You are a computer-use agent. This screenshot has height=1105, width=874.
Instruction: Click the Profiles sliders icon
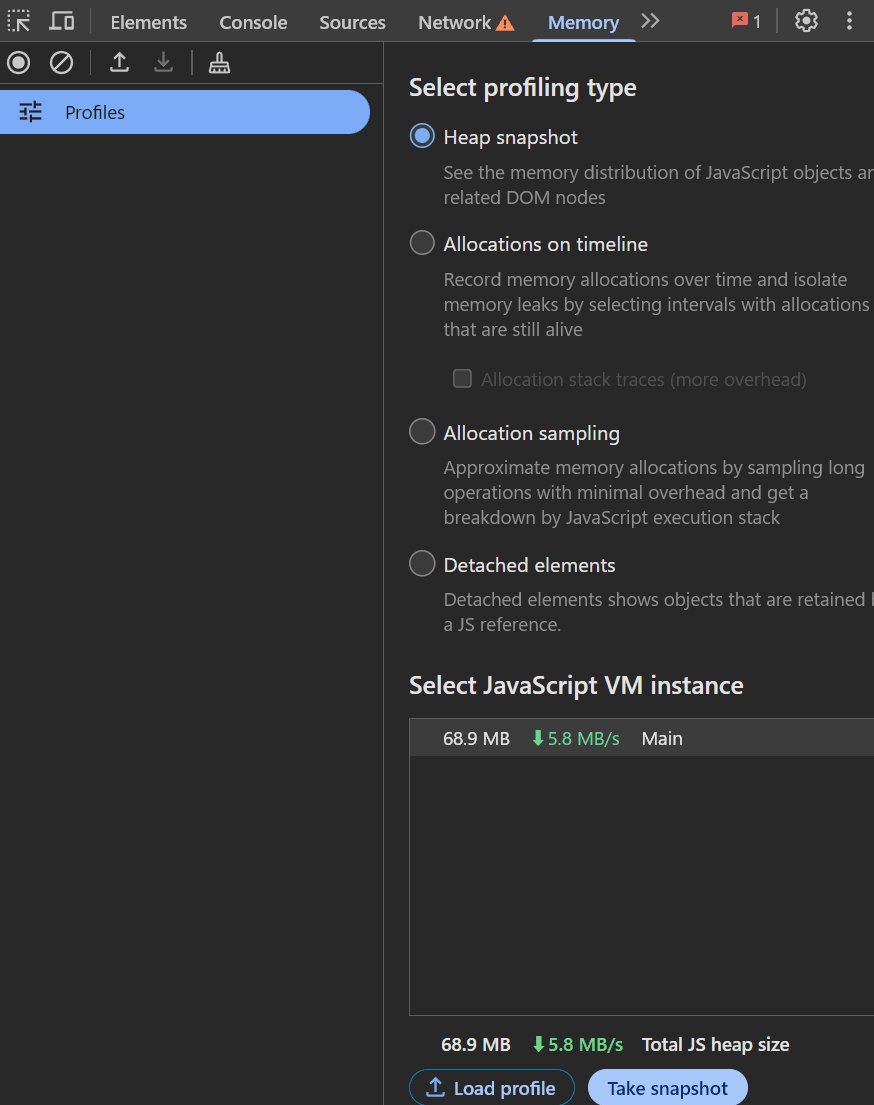pyautogui.click(x=30, y=112)
